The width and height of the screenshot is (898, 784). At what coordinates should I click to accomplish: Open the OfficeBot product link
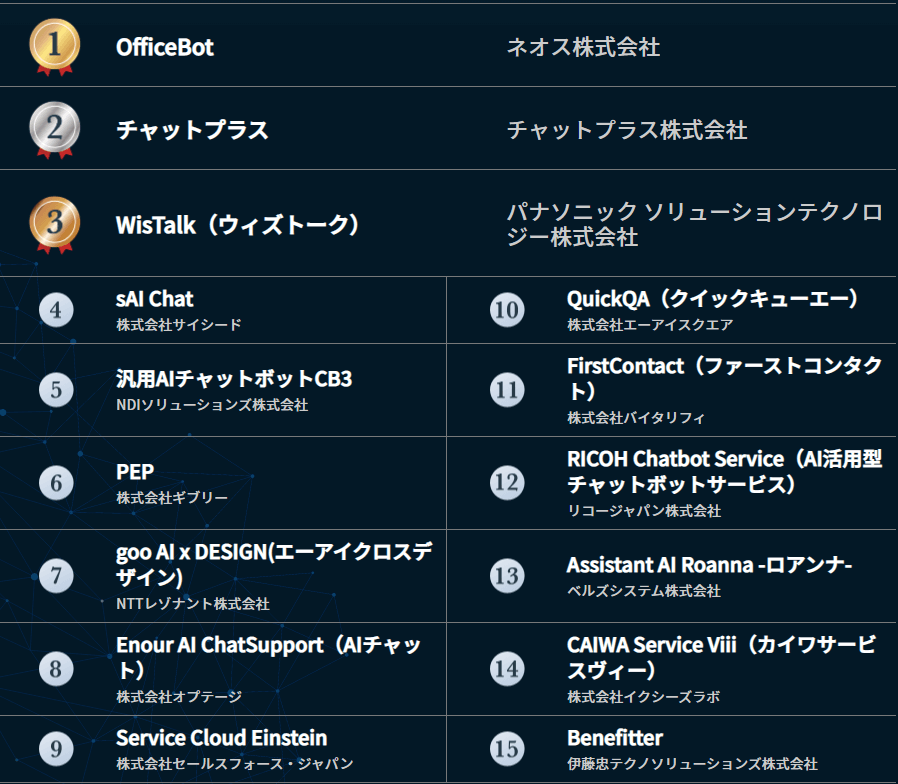(165, 47)
